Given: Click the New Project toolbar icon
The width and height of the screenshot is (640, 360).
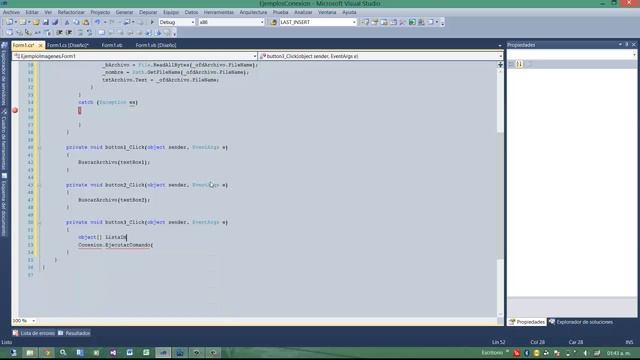Looking at the screenshot, I should pos(9,22).
